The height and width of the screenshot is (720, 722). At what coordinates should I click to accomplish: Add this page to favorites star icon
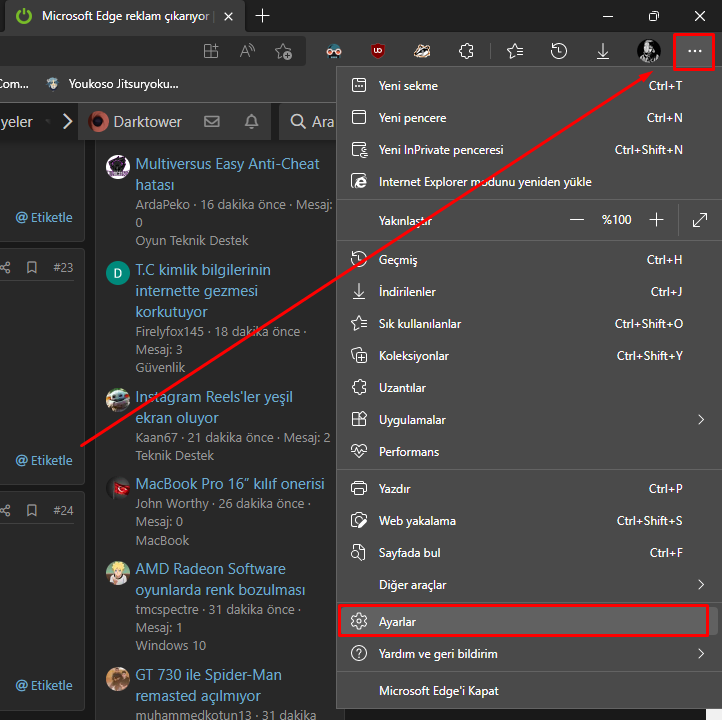[x=283, y=51]
